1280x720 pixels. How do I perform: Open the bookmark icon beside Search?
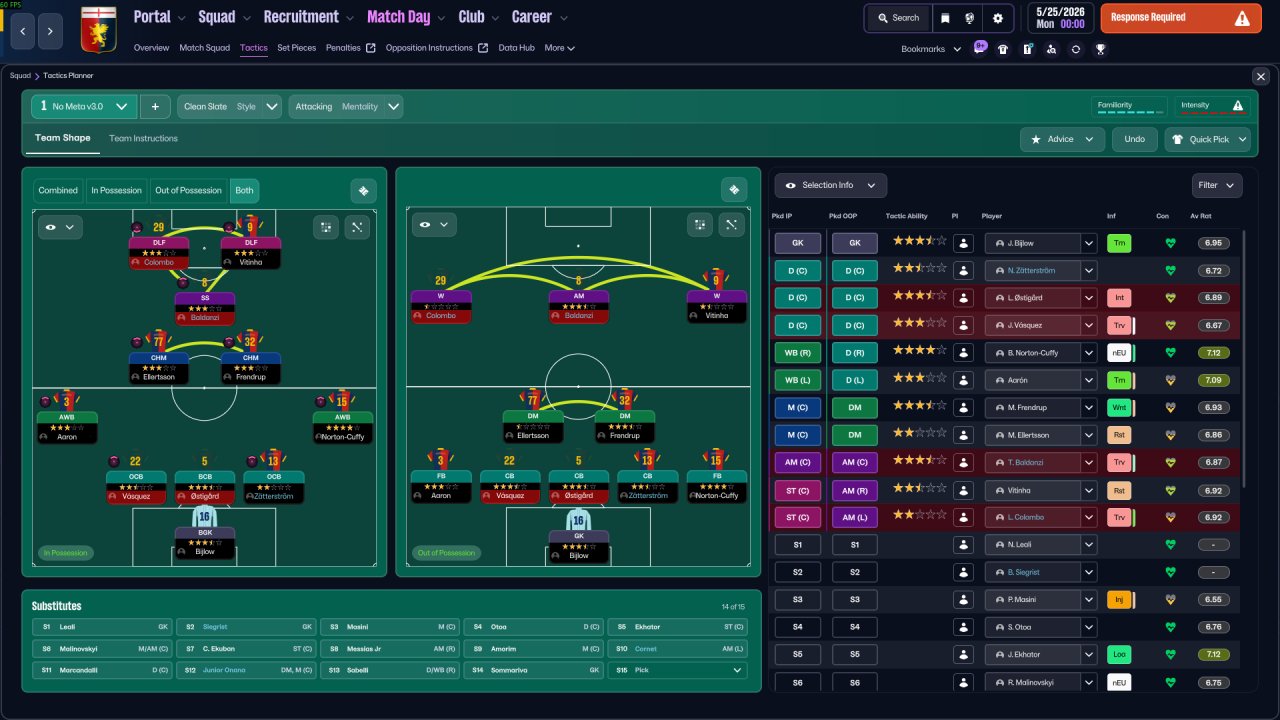[x=946, y=17]
